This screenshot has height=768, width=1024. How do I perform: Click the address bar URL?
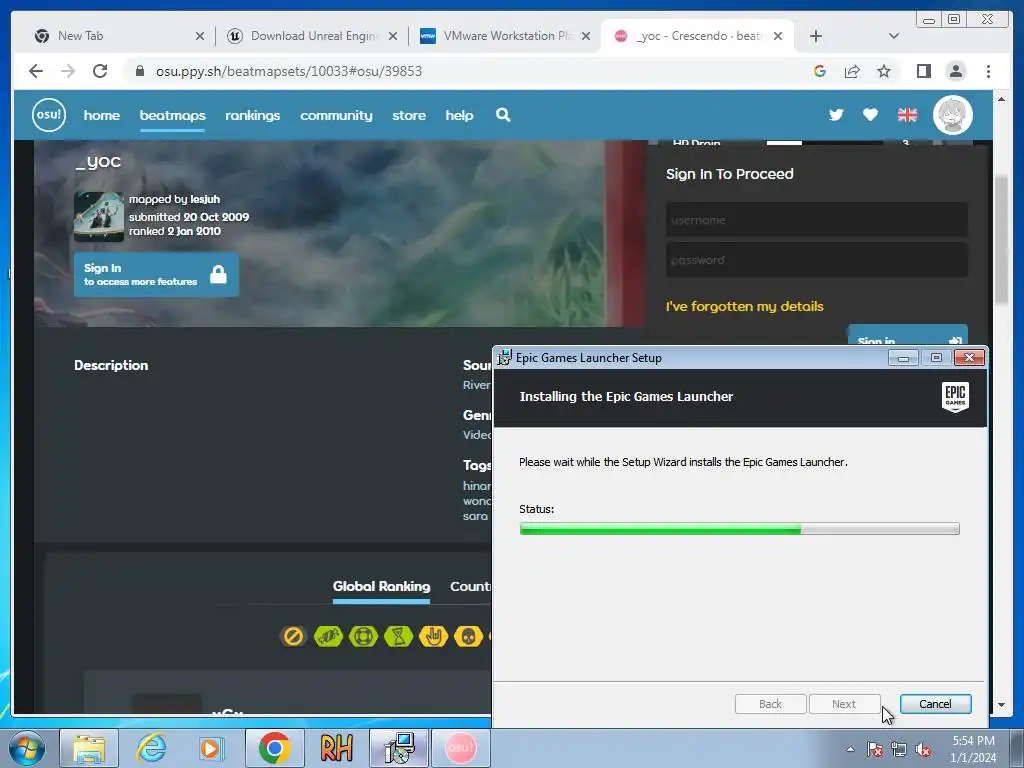pyautogui.click(x=289, y=71)
